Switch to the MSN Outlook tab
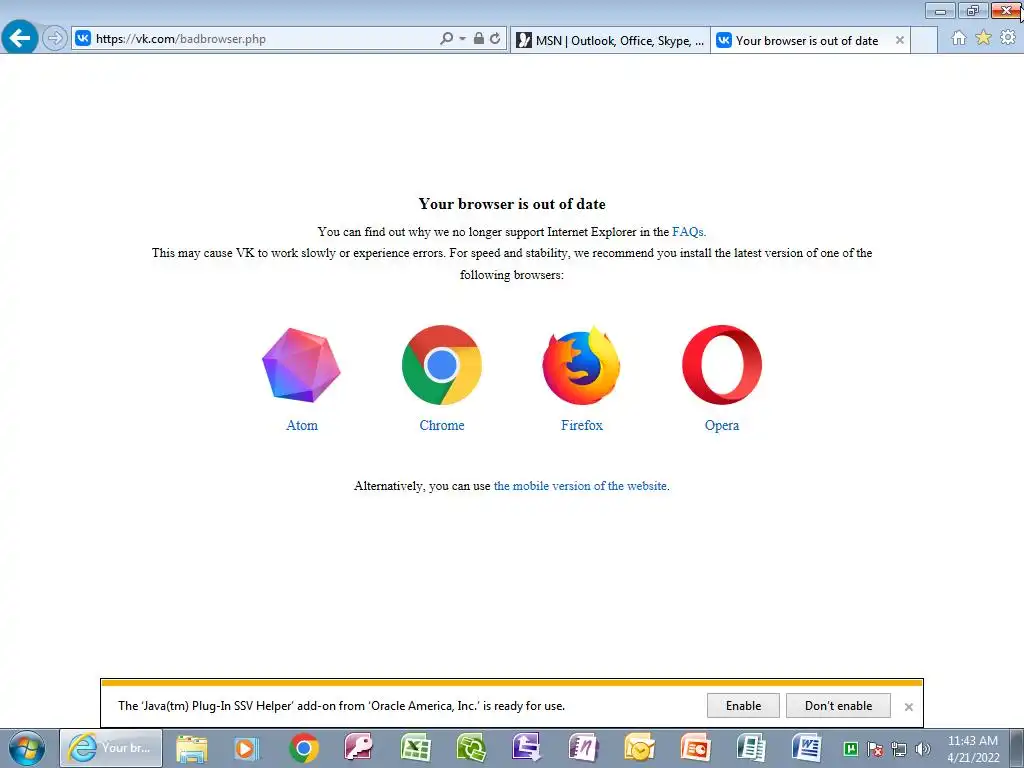Screen dimensions: 1024x768 coord(610,40)
